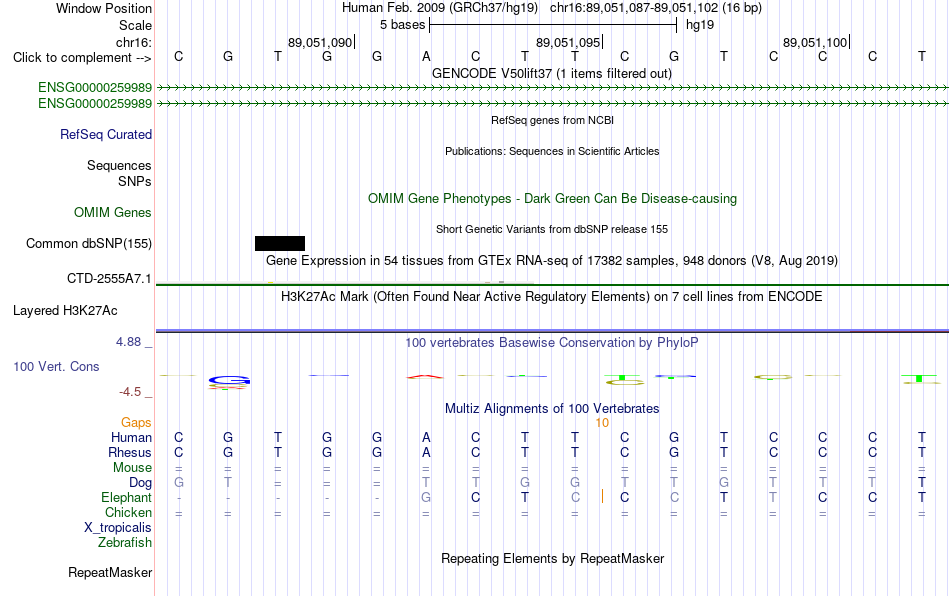The height and width of the screenshot is (596, 950).
Task: Click 'Short Genetic Variants from dbSNP release 155'
Action: (x=552, y=229)
